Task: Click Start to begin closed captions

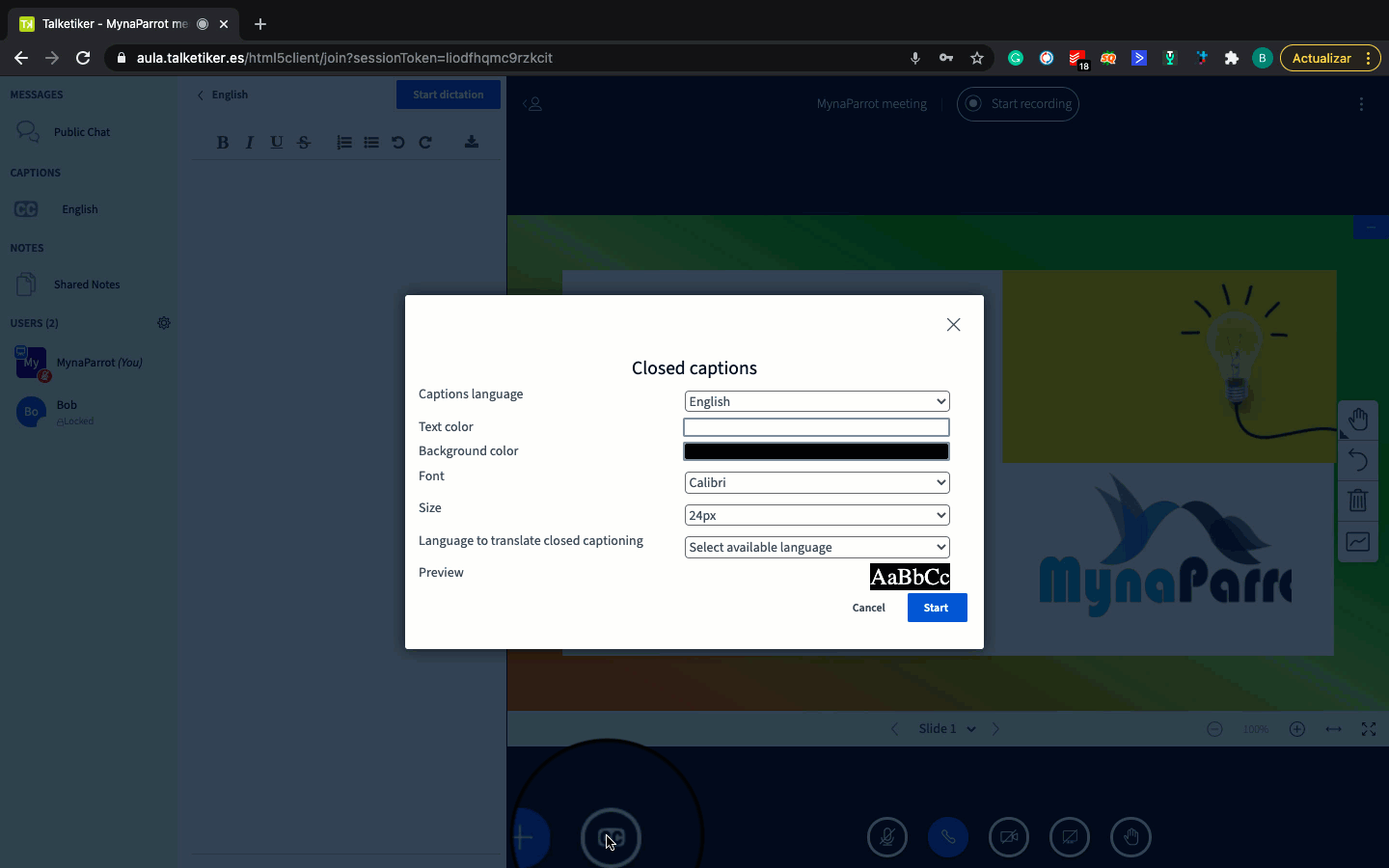Action: 937,608
